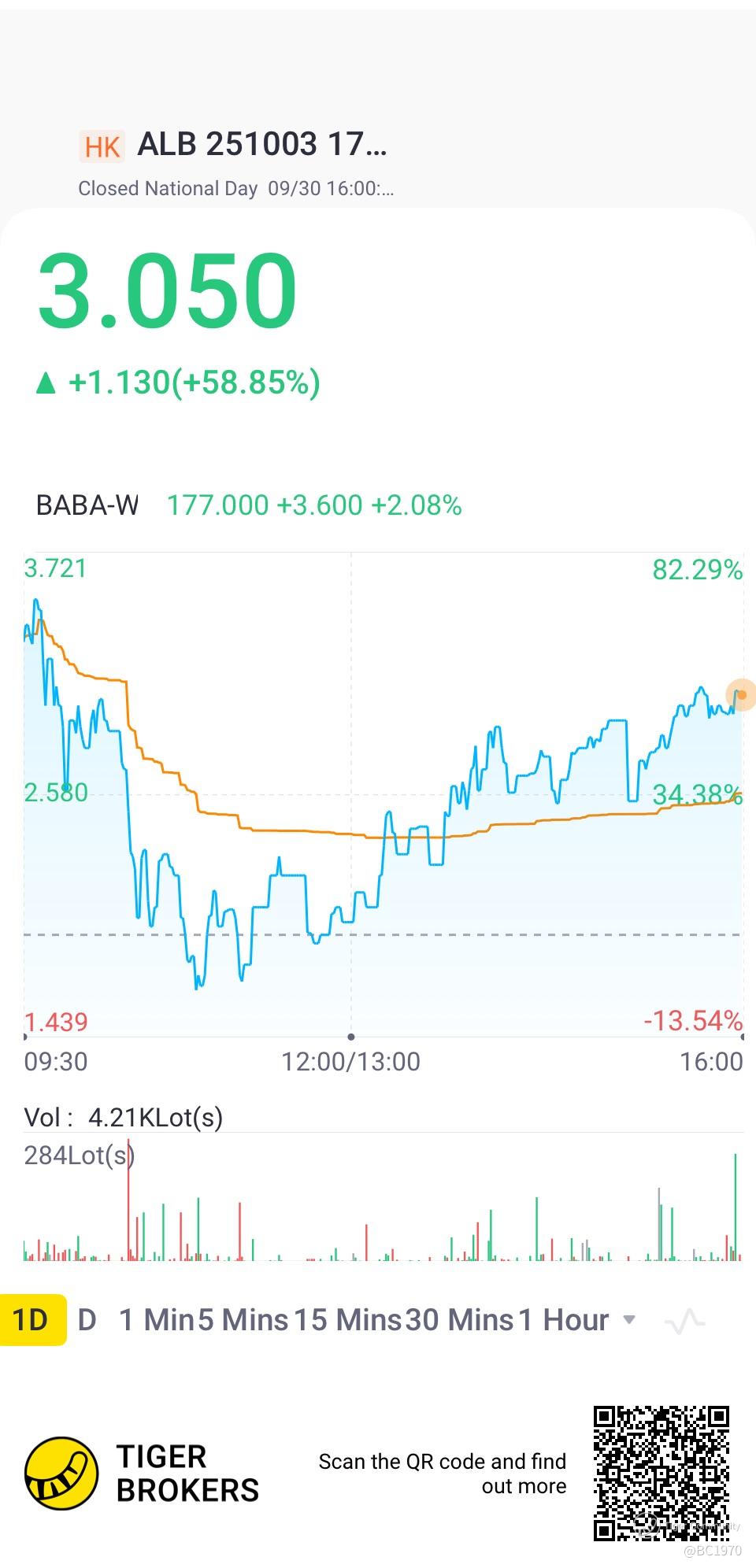Click the green up-triangle change indicator
The width and height of the screenshot is (756, 1568).
46,383
